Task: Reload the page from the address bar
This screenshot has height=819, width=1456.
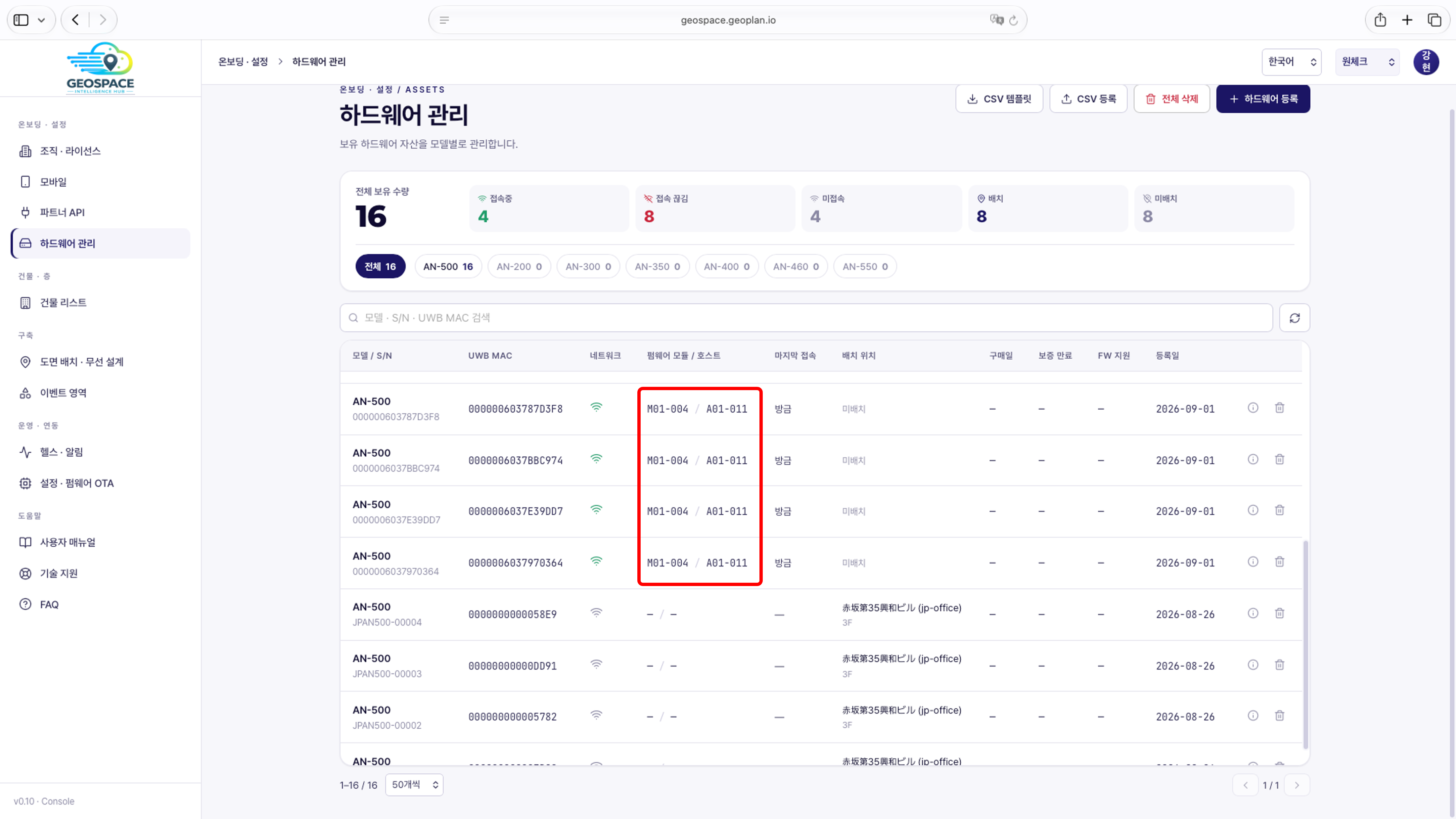Action: coord(1014,20)
